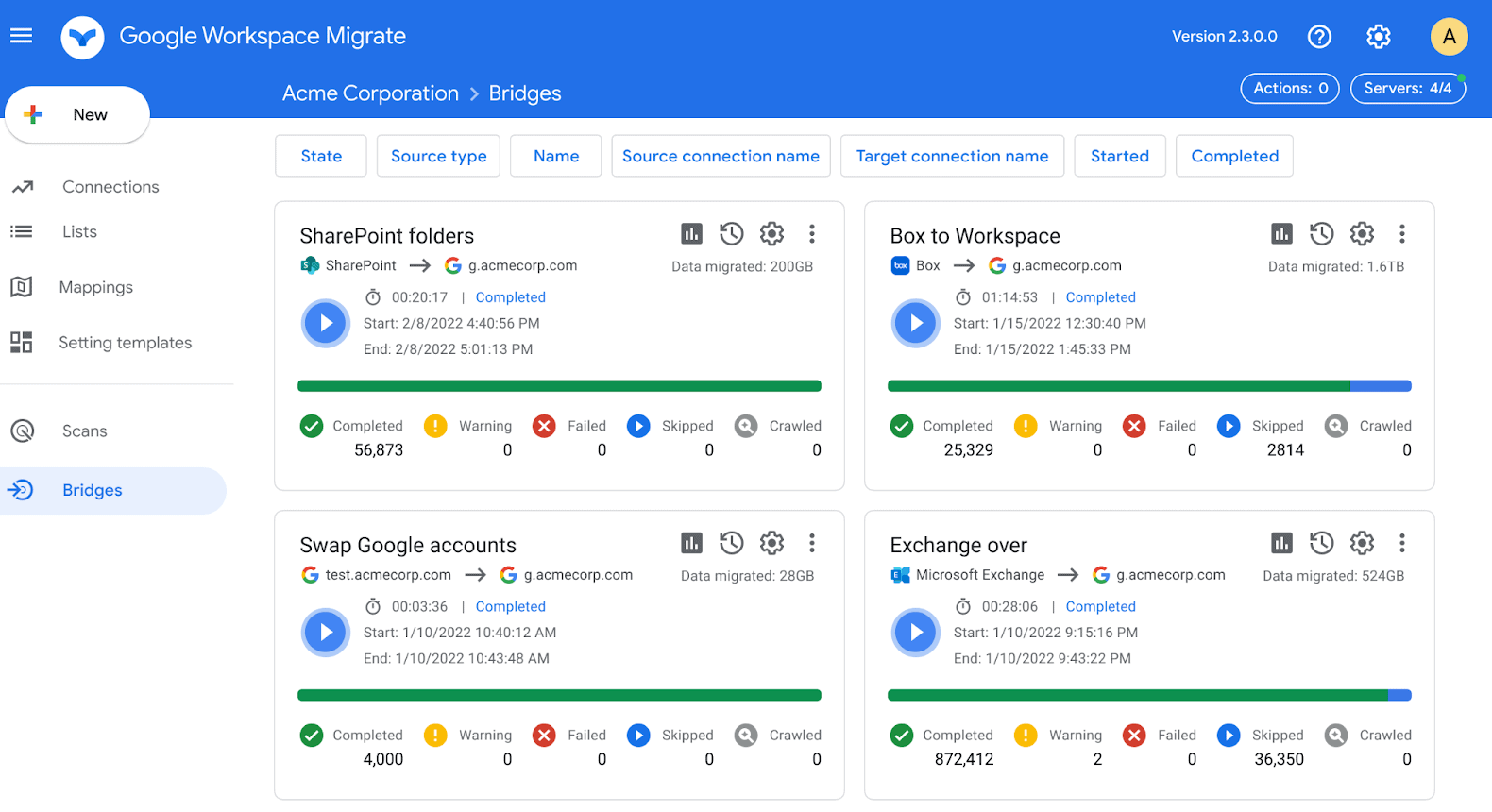The width and height of the screenshot is (1492, 812).
Task: Run the SharePoint folders bridge
Action: click(x=326, y=323)
